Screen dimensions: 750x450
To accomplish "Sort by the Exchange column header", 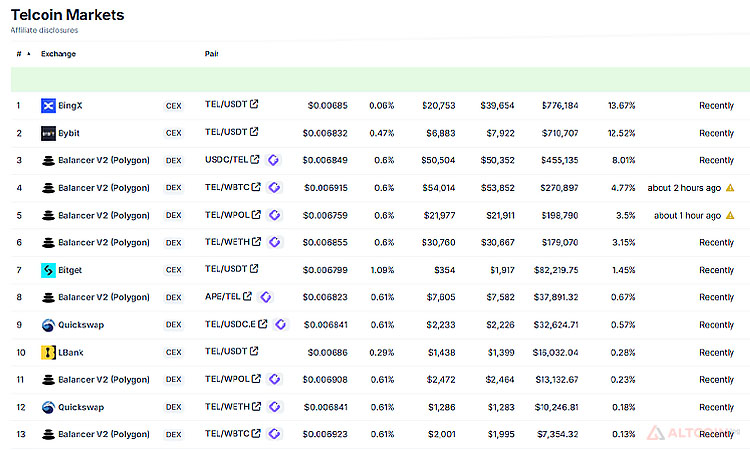I will pos(58,54).
